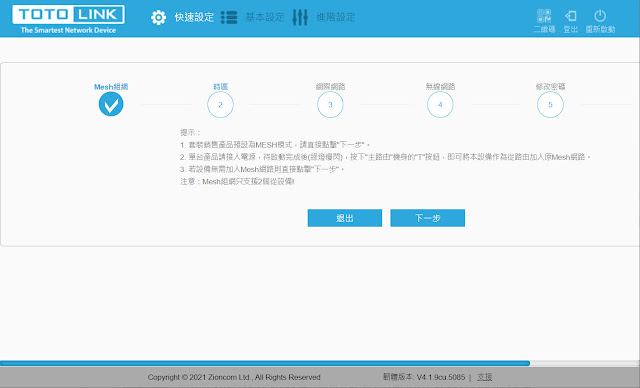
Task: Go to step 2 time zone circle
Action: (x=220, y=104)
